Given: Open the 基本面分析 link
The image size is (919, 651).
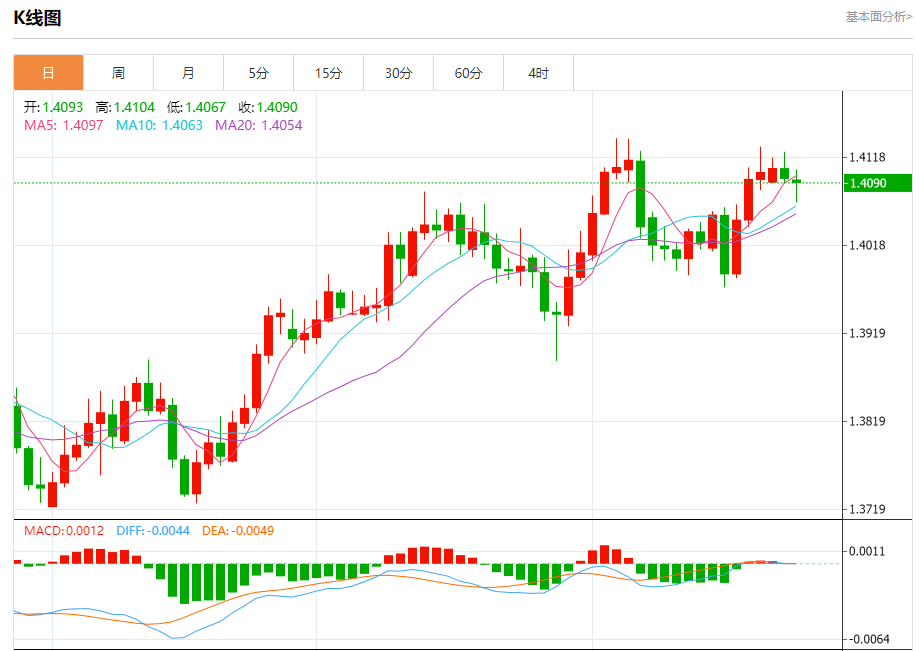Looking at the screenshot, I should [x=878, y=16].
